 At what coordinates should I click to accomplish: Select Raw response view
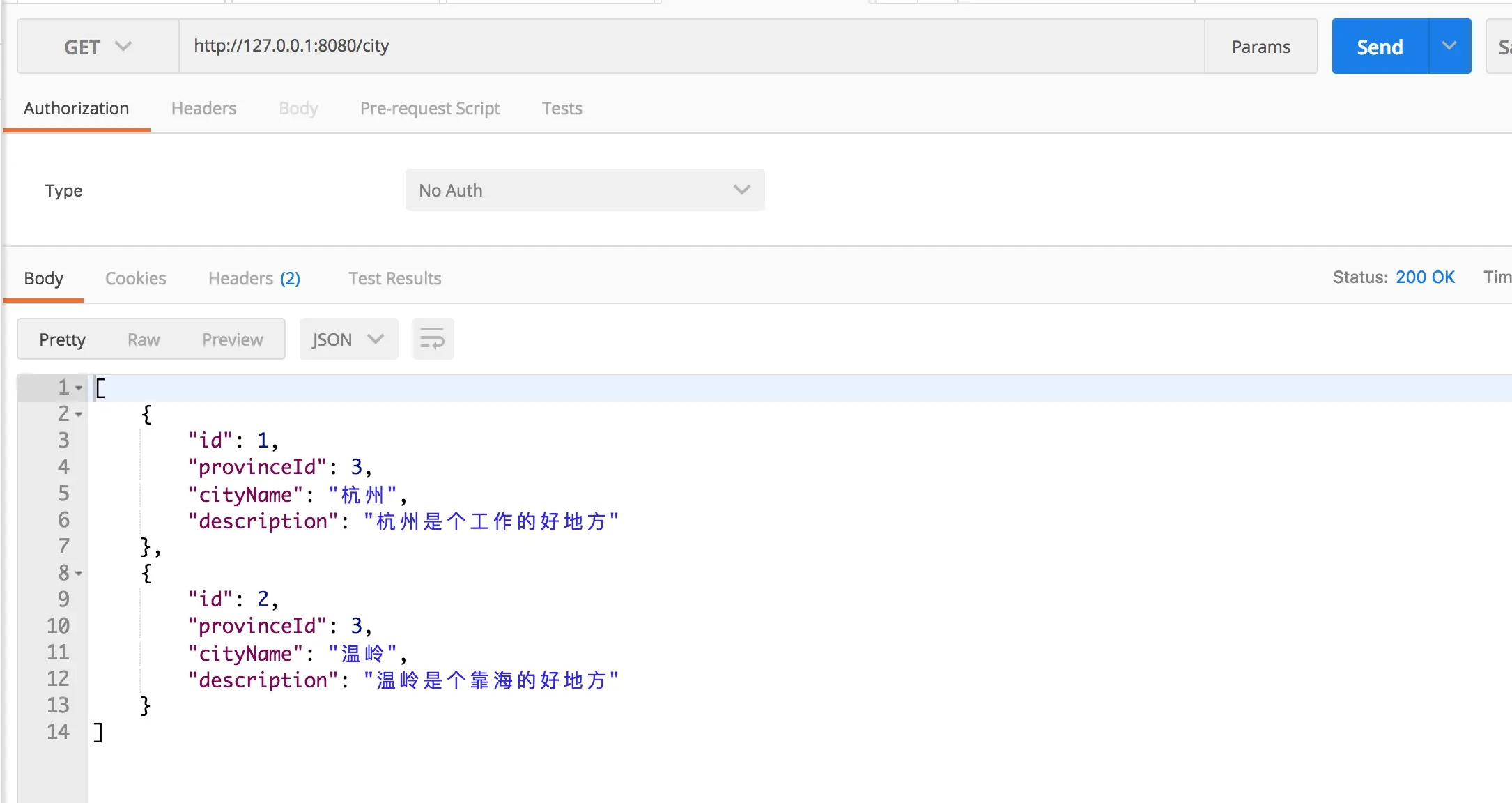point(144,339)
